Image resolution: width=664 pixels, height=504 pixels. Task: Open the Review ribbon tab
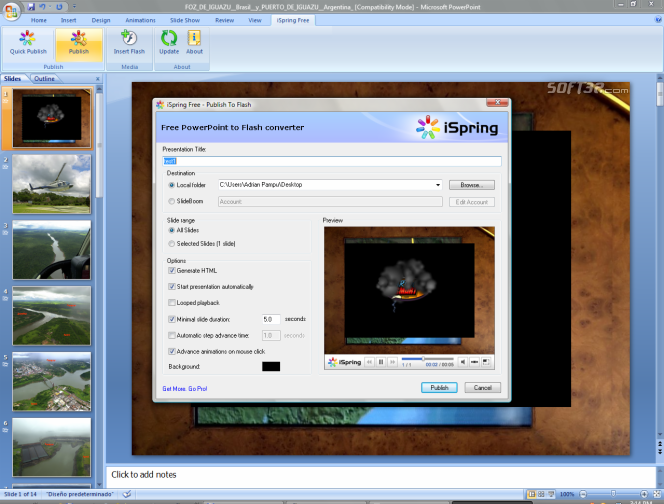(x=224, y=20)
